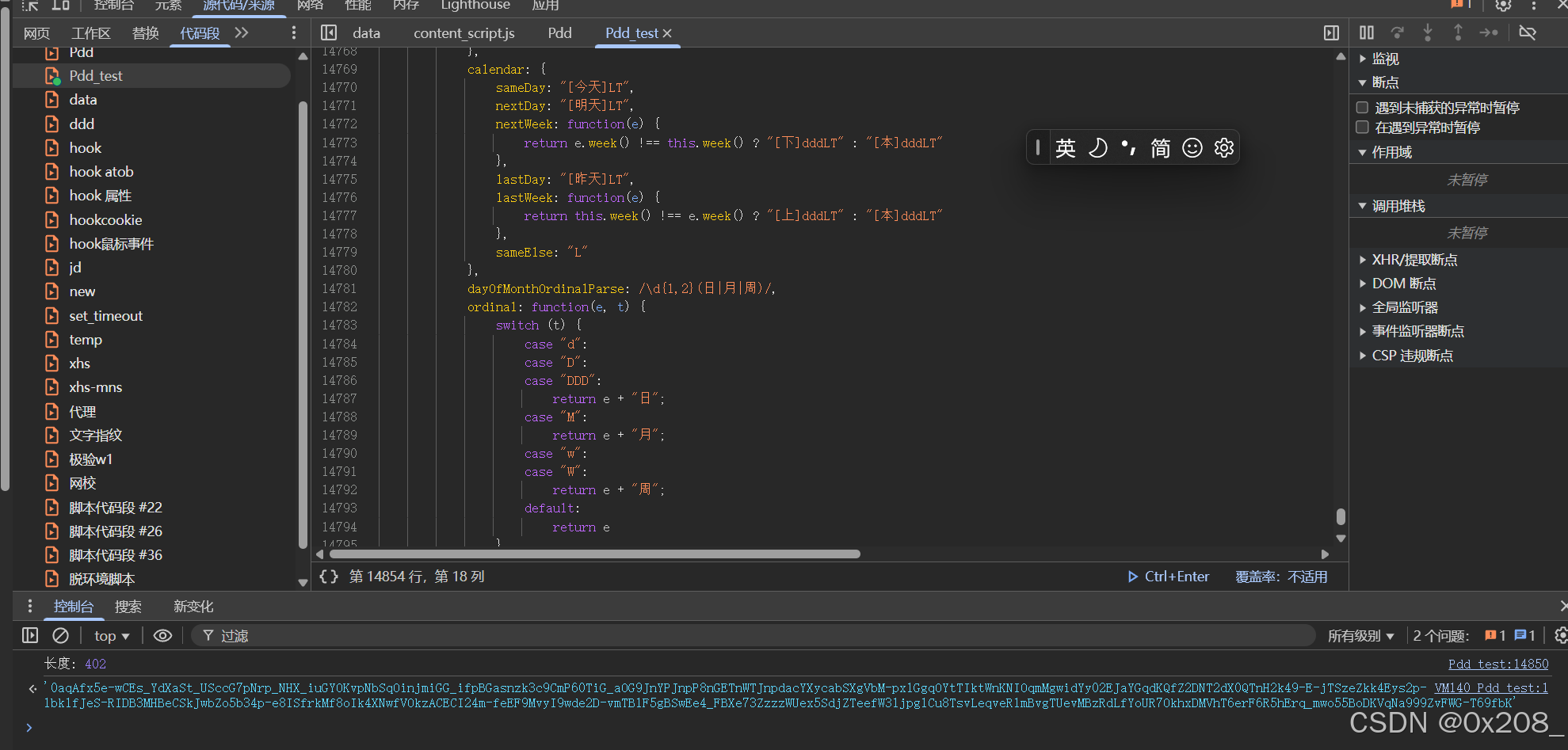The width and height of the screenshot is (1568, 750).
Task: Deactivate breakpoints icon
Action: [1528, 32]
